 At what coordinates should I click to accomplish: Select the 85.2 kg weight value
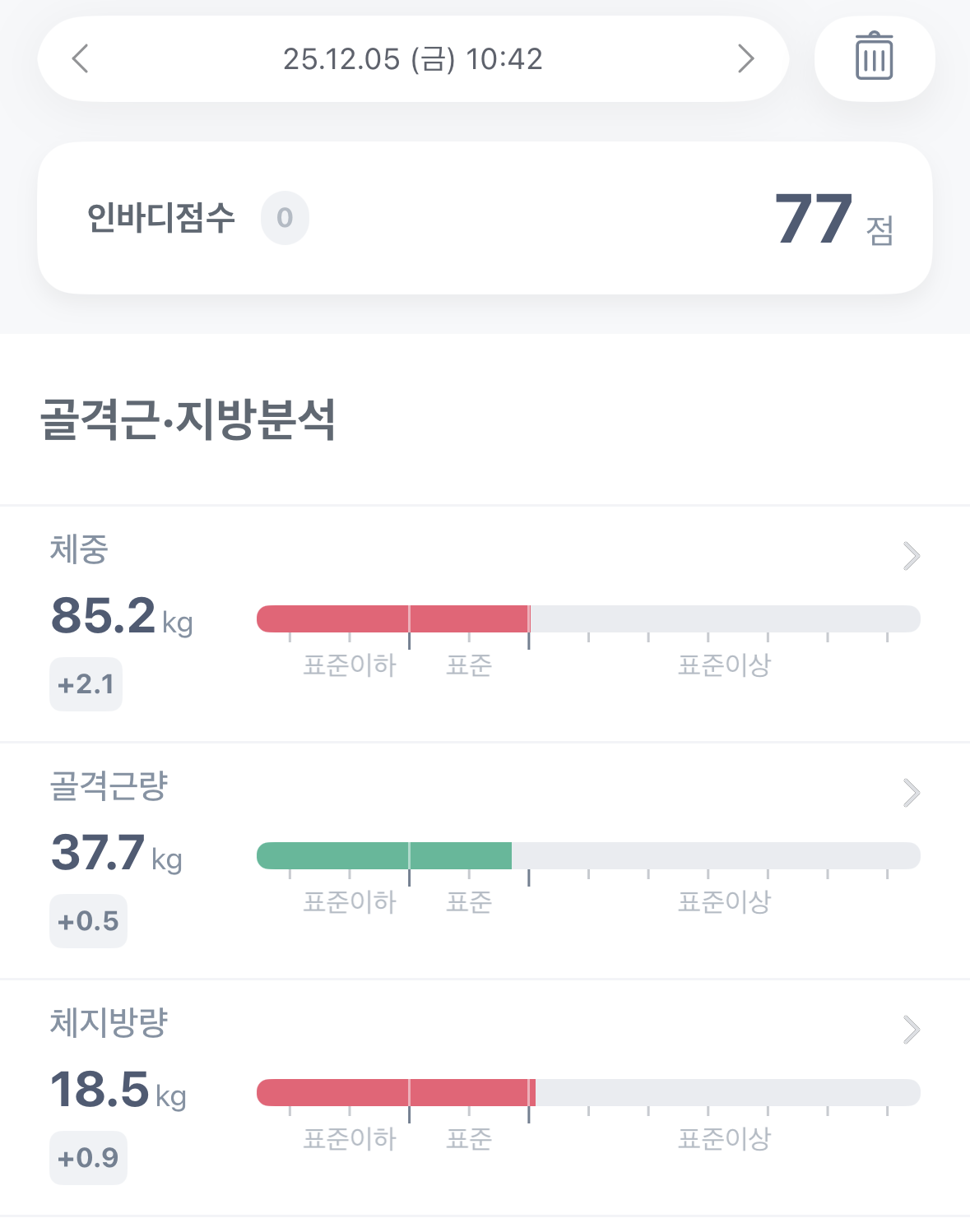122,616
